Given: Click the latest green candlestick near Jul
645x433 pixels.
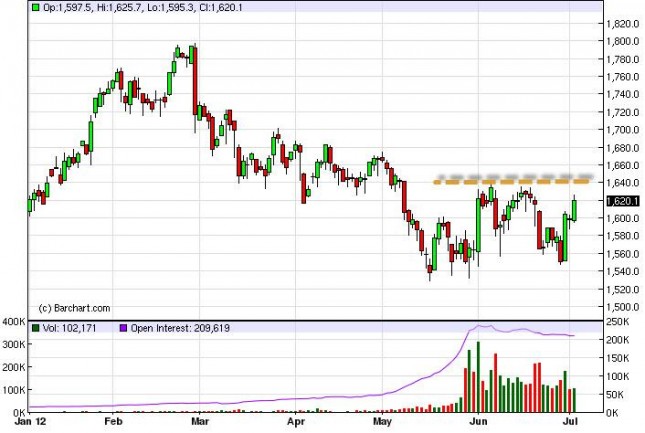Looking at the screenshot, I should tap(574, 209).
